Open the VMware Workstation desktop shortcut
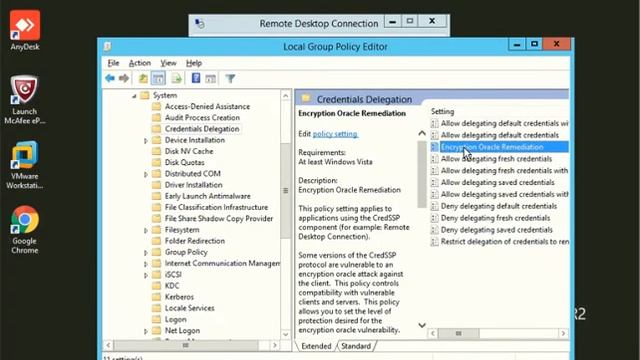 coord(24,165)
